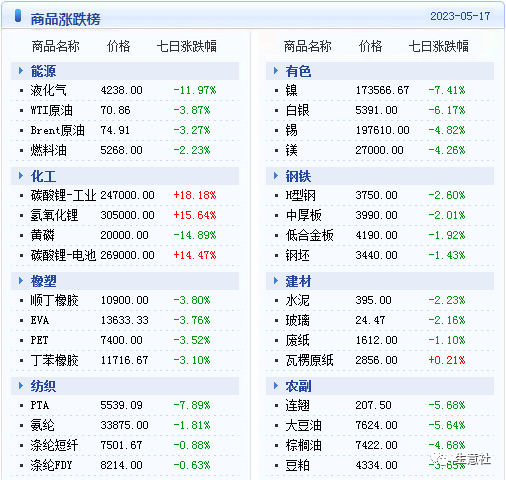Click left 七日涨跌幅 column header
Image resolution: width=506 pixels, height=480 pixels.
[x=187, y=46]
